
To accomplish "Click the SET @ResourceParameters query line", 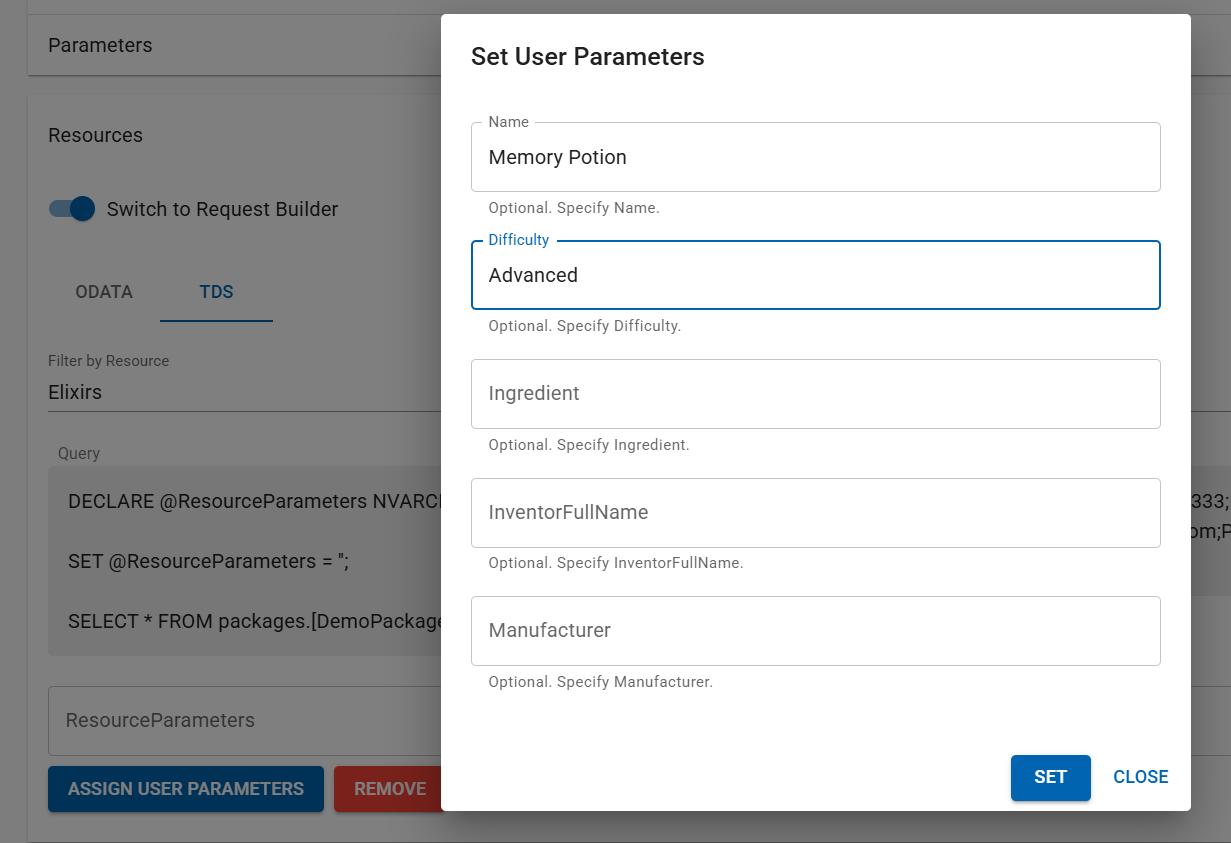I will coord(207,561).
